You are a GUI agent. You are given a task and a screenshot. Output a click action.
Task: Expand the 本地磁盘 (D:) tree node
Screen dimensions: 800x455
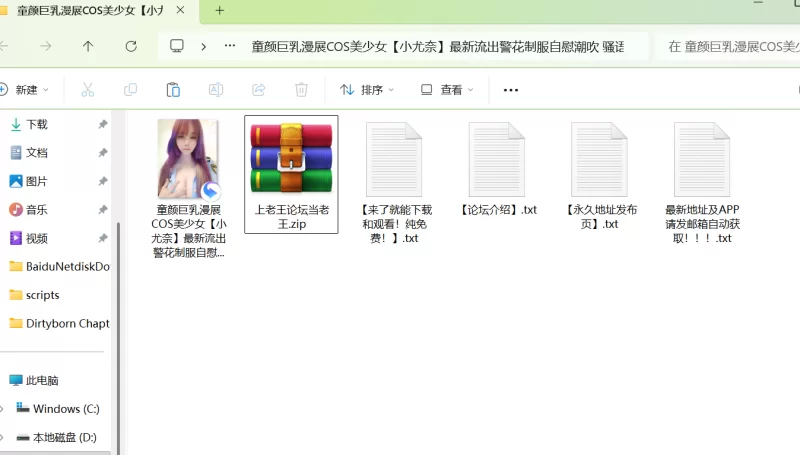pyautogui.click(x=2, y=438)
